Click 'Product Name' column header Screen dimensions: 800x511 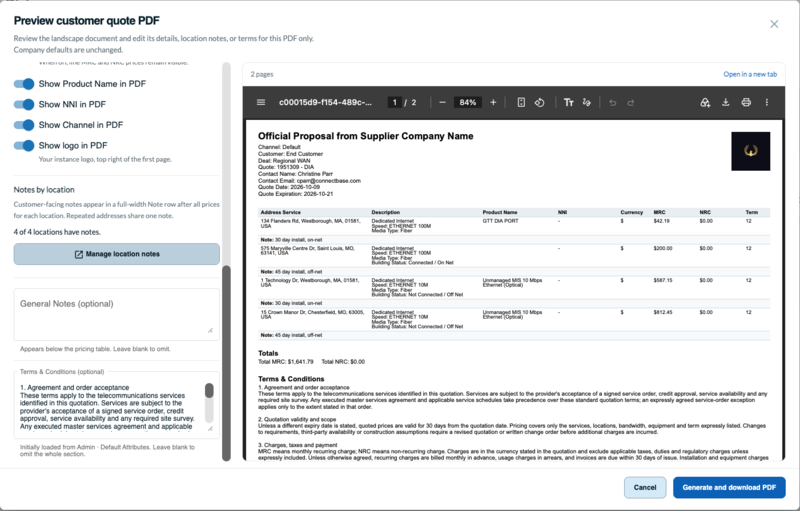point(500,212)
